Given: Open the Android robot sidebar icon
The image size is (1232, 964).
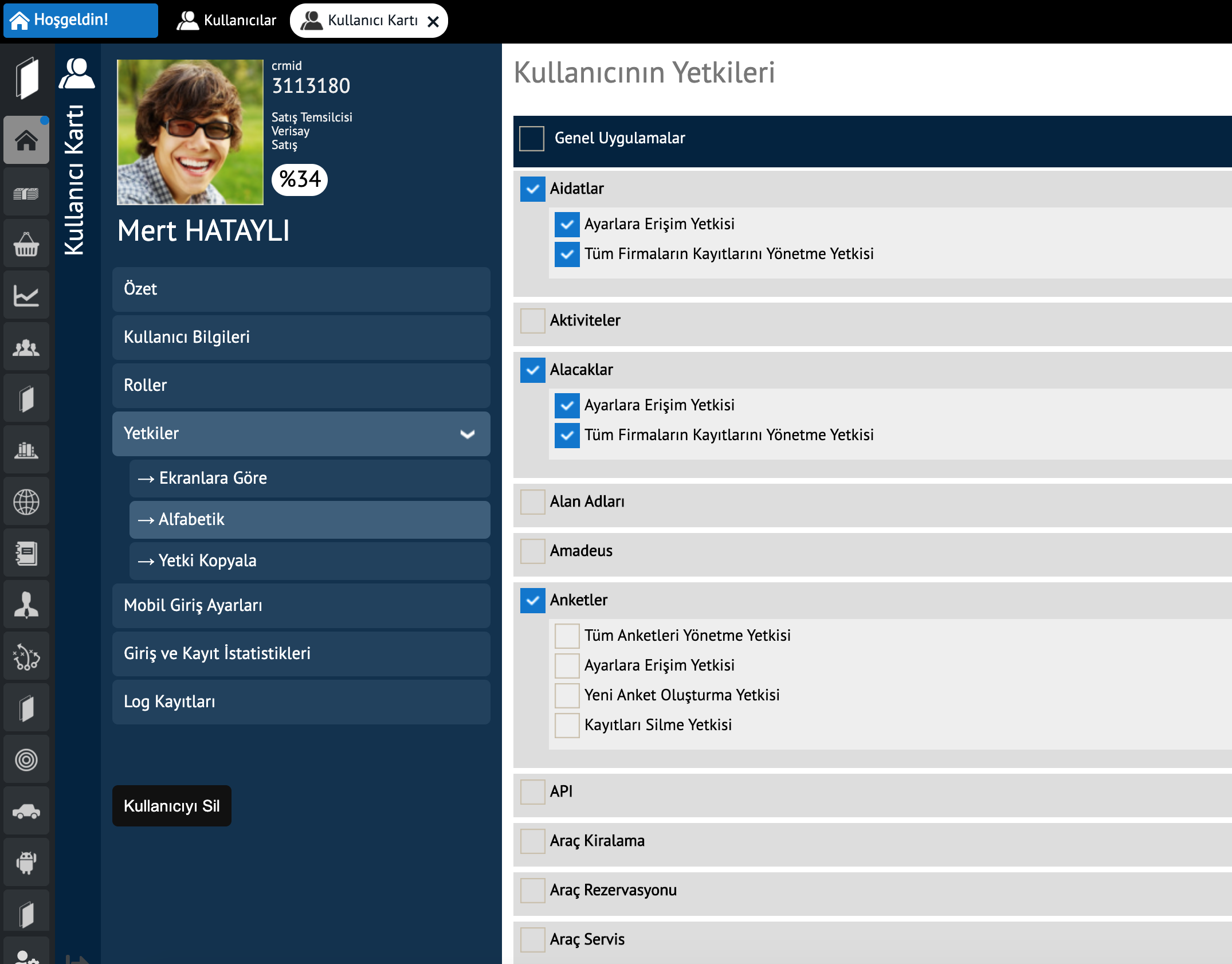Looking at the screenshot, I should [26, 863].
